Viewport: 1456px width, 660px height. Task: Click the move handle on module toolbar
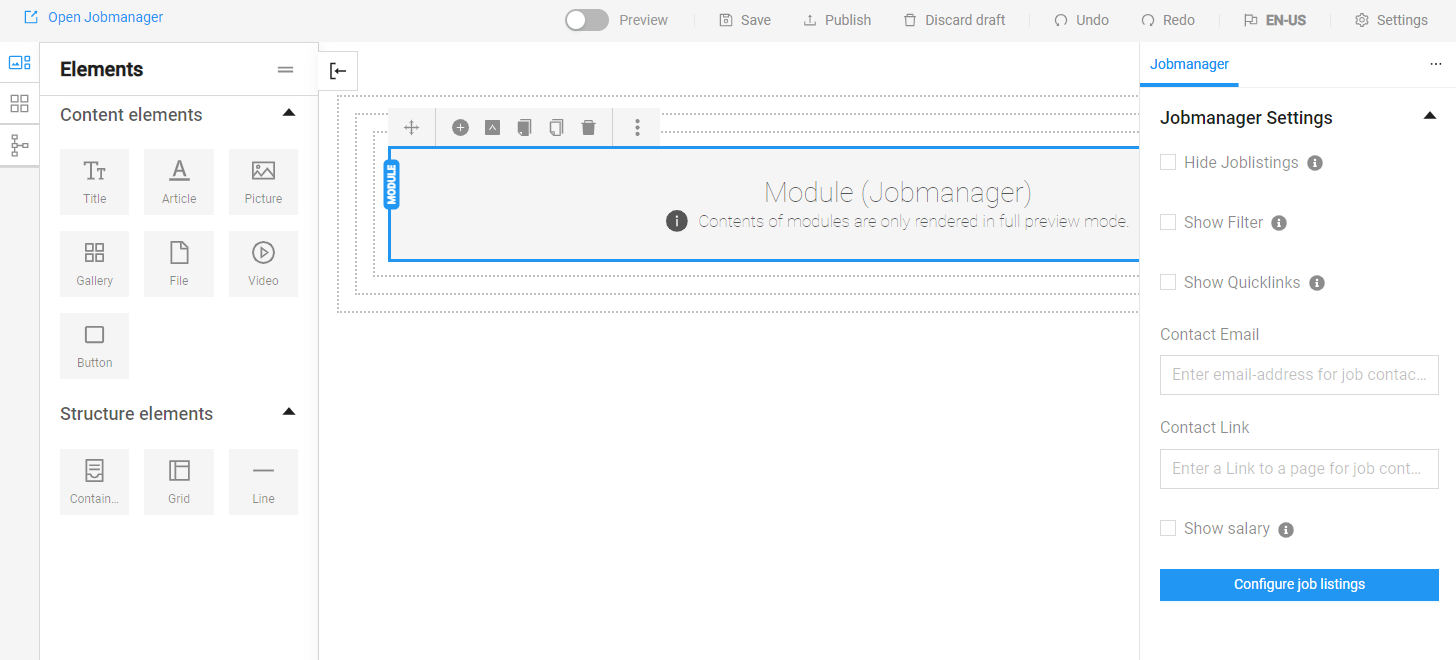pyautogui.click(x=411, y=128)
